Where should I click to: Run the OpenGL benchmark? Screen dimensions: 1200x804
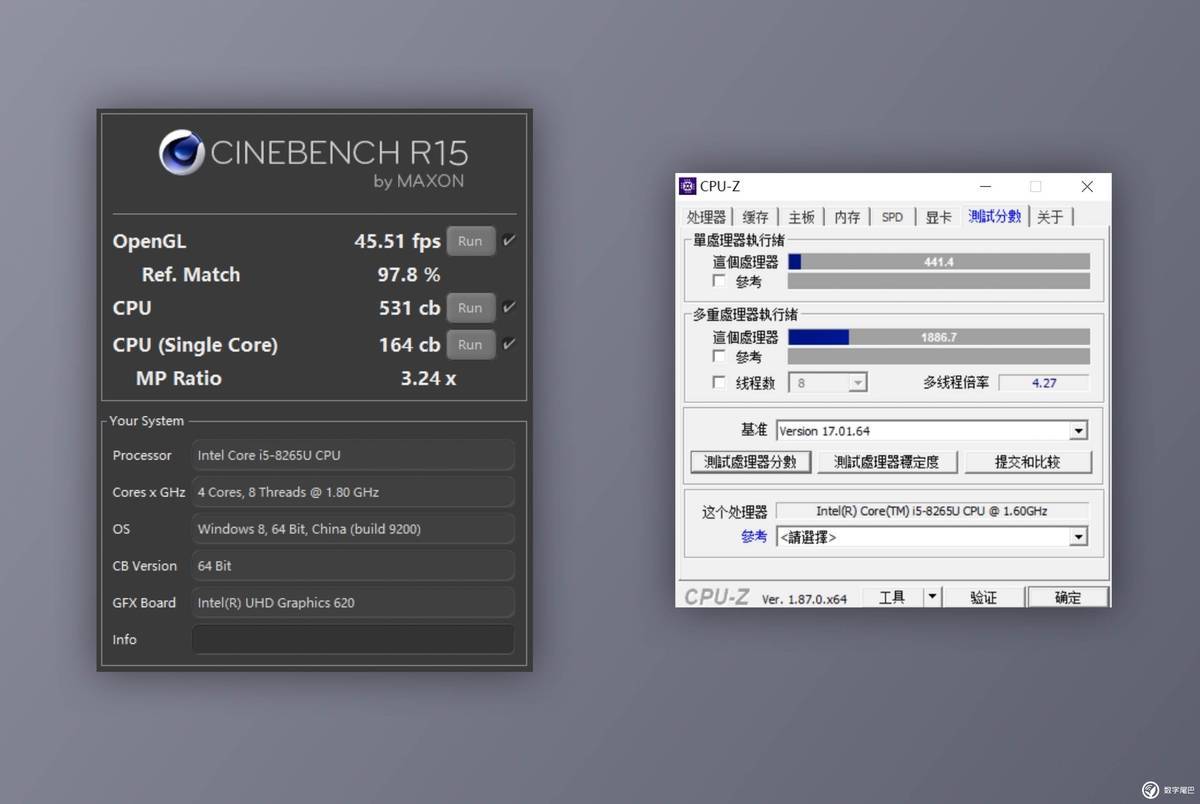click(470, 241)
